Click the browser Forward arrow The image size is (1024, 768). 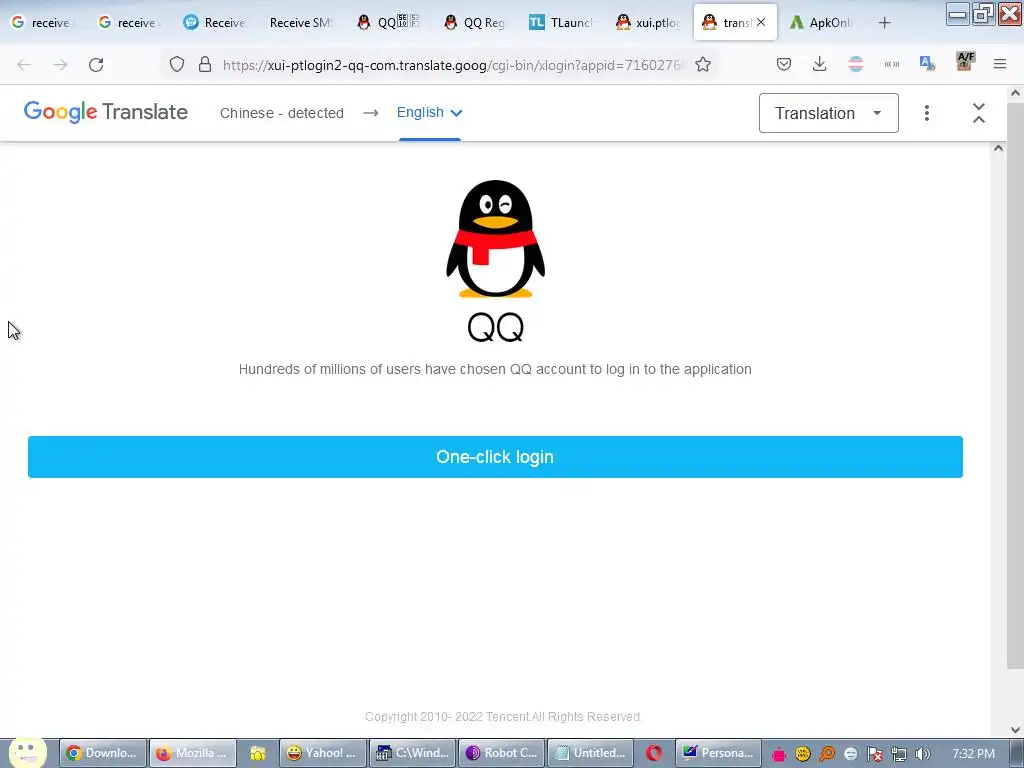60,64
